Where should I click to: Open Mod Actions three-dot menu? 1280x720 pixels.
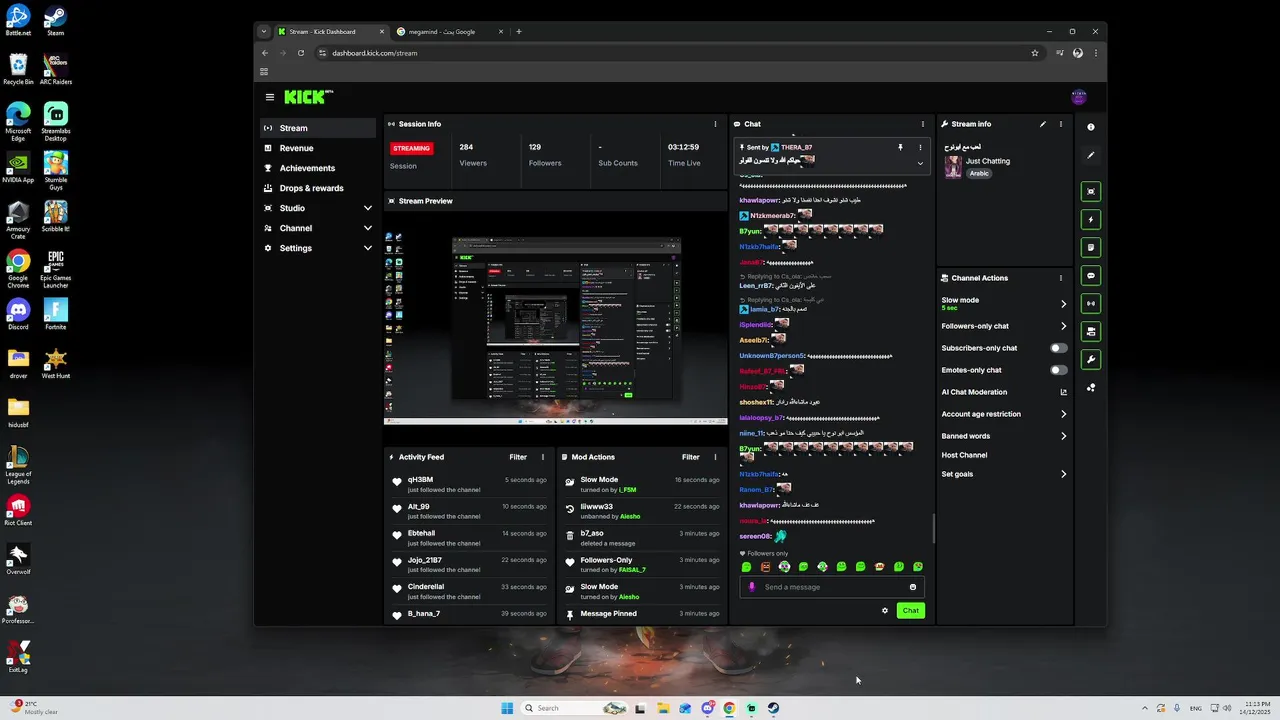click(x=716, y=457)
